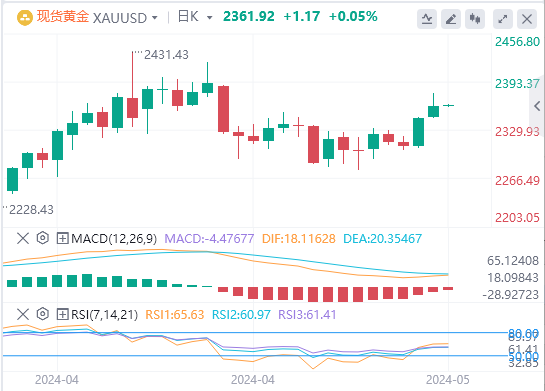Click the RSI1:65.63 value
Image resolution: width=545 pixels, height=391 pixels.
(174, 315)
